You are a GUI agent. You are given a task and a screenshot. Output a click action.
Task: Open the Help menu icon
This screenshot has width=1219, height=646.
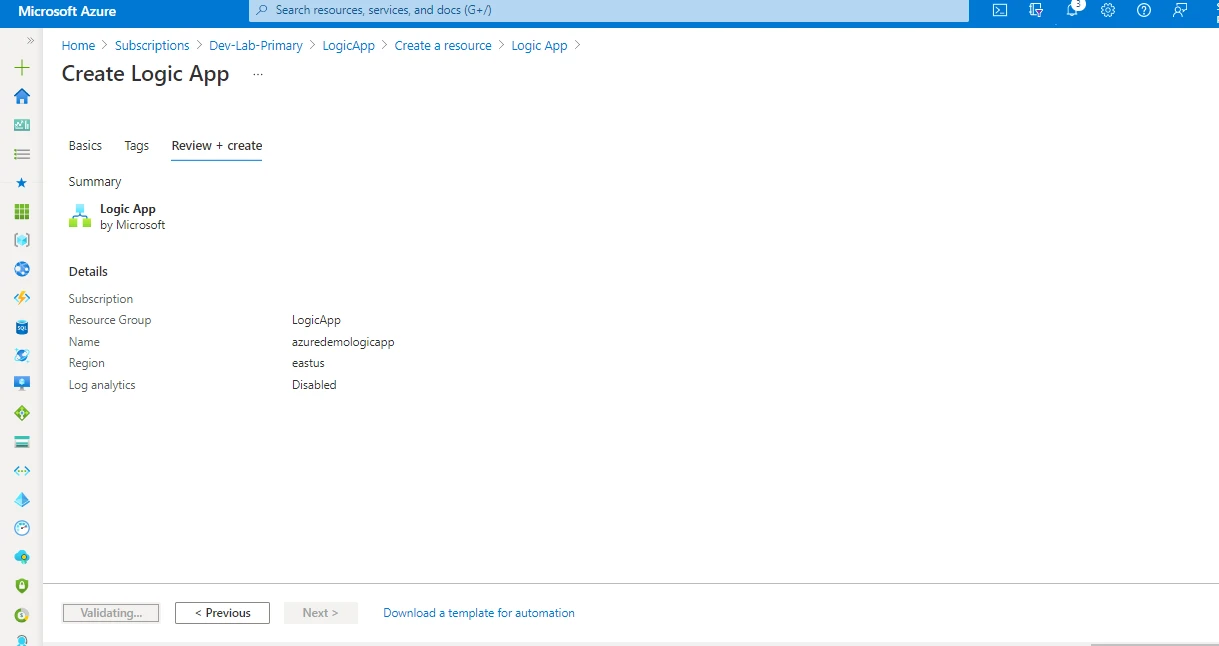1143,11
